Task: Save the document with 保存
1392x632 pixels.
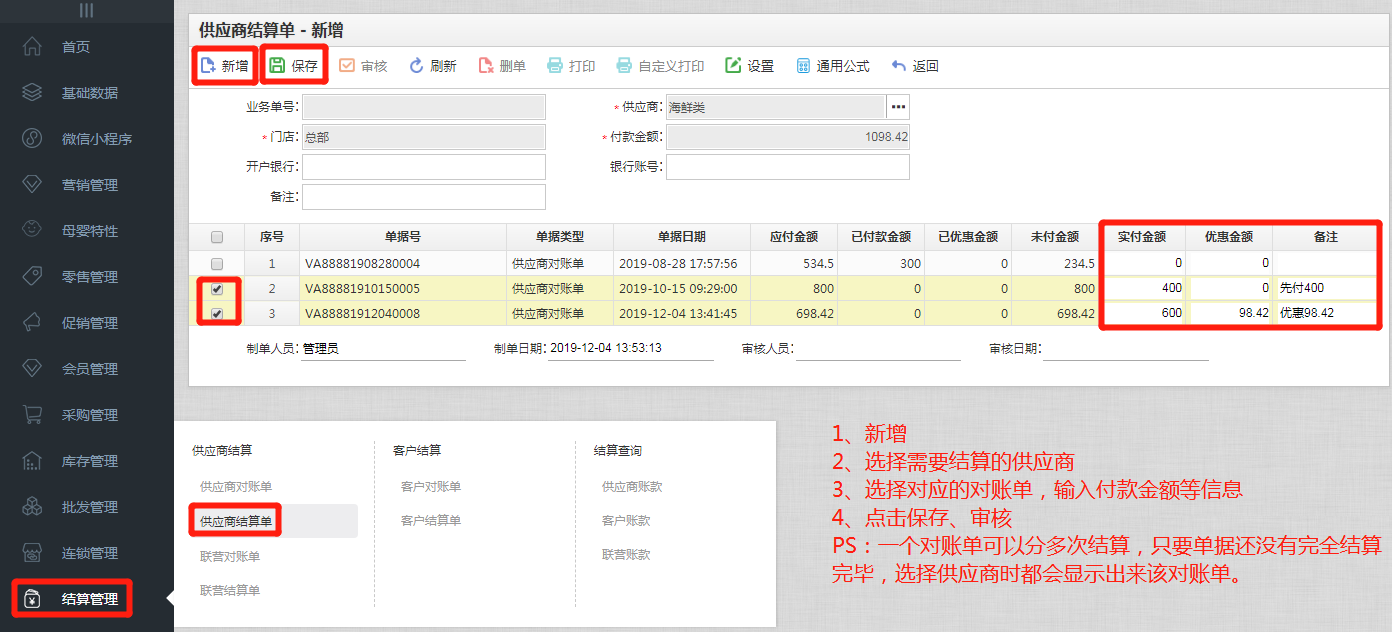Action: [293, 66]
